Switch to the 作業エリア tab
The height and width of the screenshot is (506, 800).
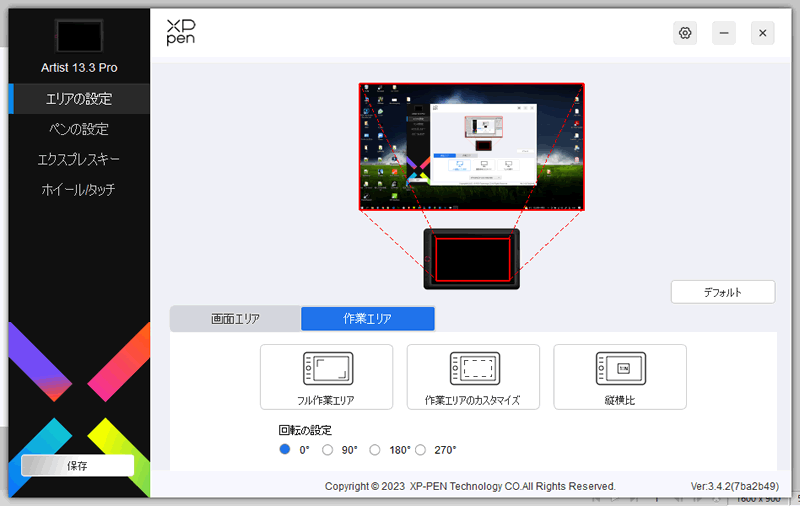[x=368, y=319]
